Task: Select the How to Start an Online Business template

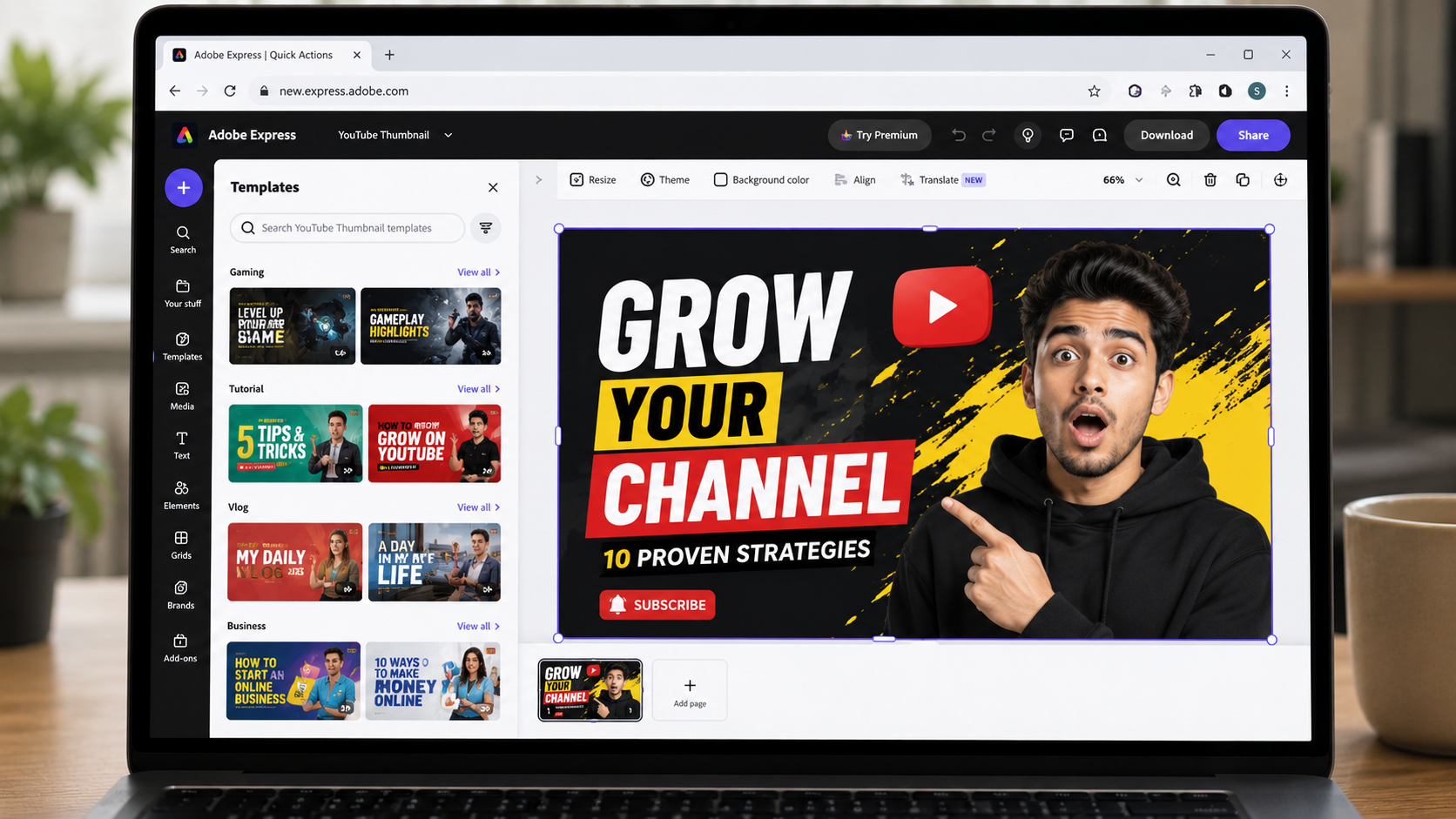Action: (x=293, y=681)
